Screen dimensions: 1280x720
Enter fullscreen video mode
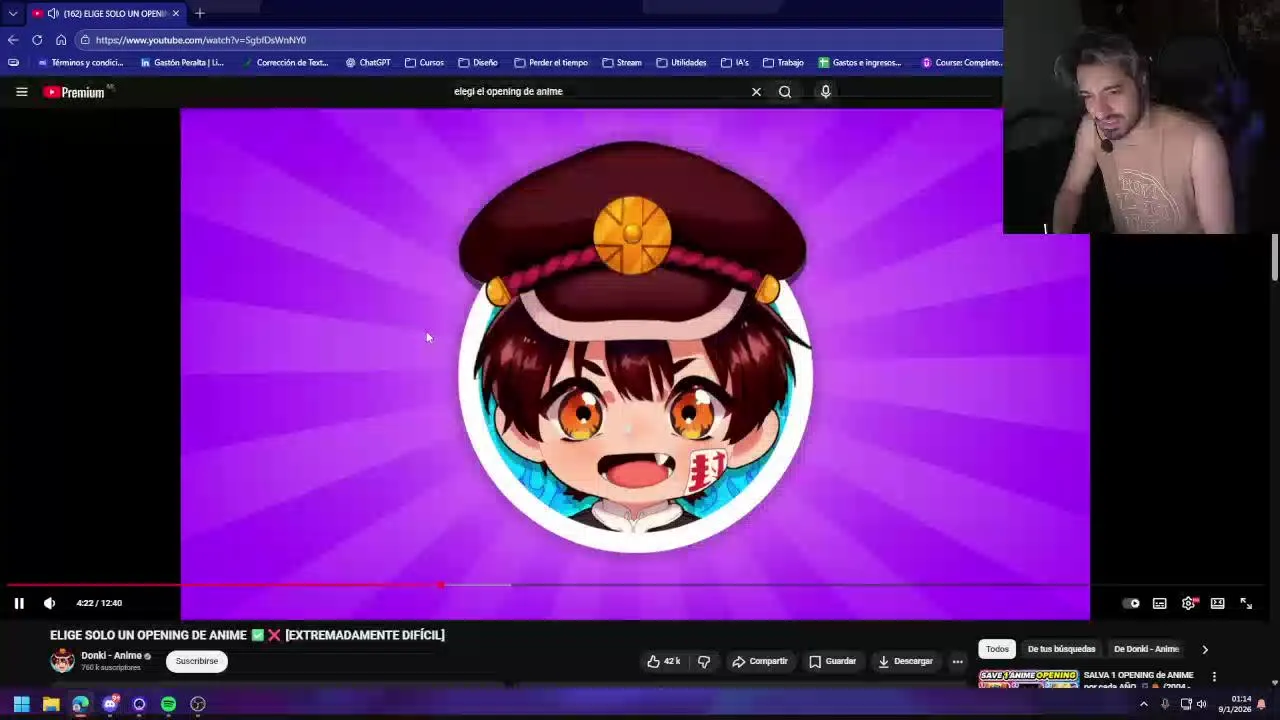point(1246,603)
